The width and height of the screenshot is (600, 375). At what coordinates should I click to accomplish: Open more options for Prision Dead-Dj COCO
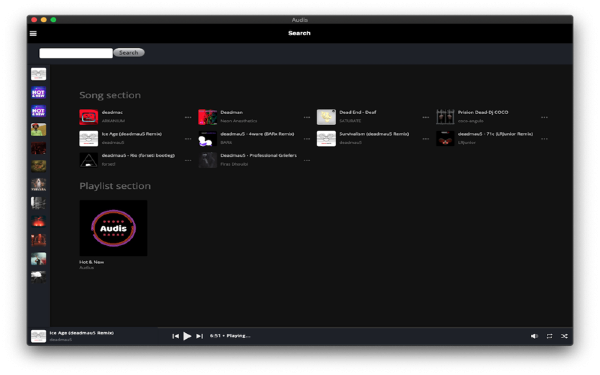[544, 117]
